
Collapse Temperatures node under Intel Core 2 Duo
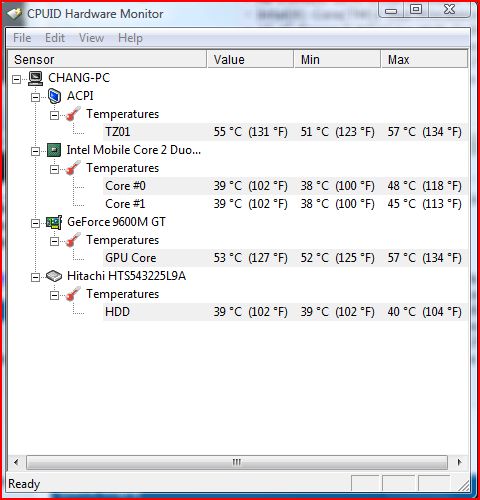pyautogui.click(x=54, y=169)
